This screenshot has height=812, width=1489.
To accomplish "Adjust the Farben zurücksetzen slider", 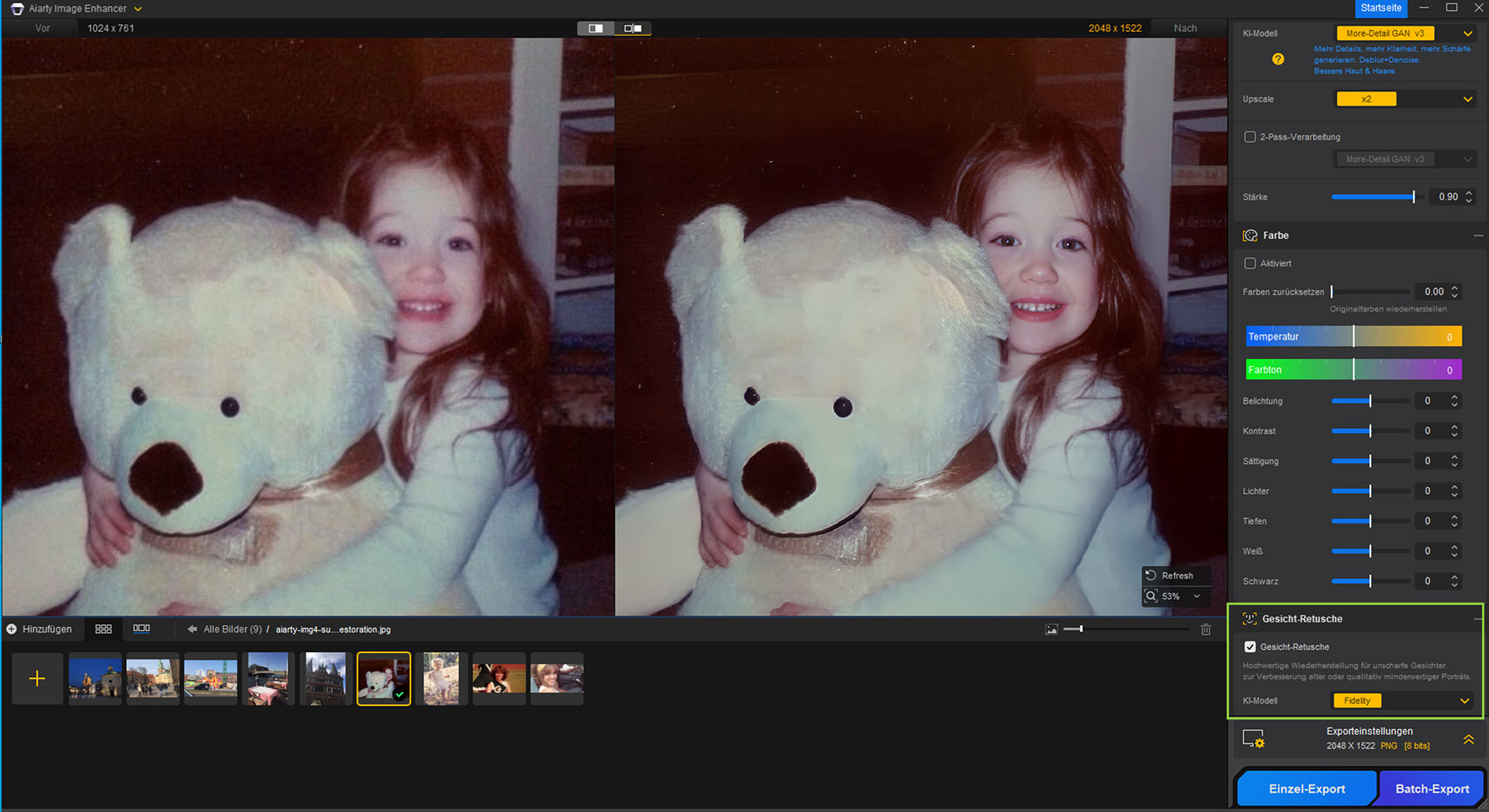I will click(1370, 292).
